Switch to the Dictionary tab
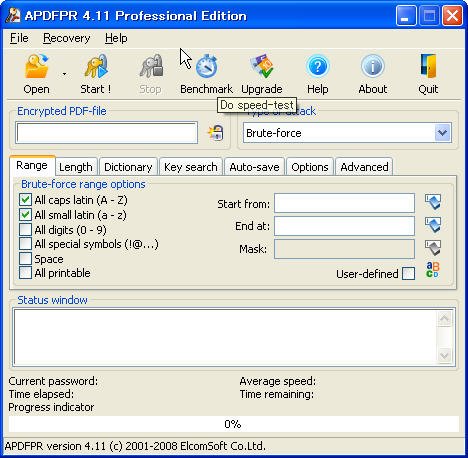The height and width of the screenshot is (458, 468). pyautogui.click(x=128, y=167)
